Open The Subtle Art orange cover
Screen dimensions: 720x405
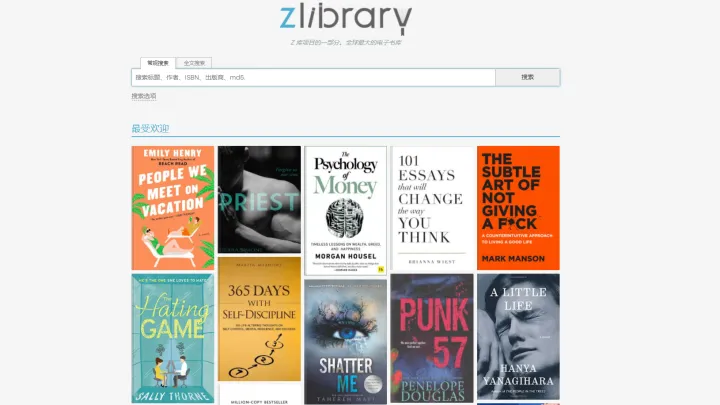click(x=518, y=208)
